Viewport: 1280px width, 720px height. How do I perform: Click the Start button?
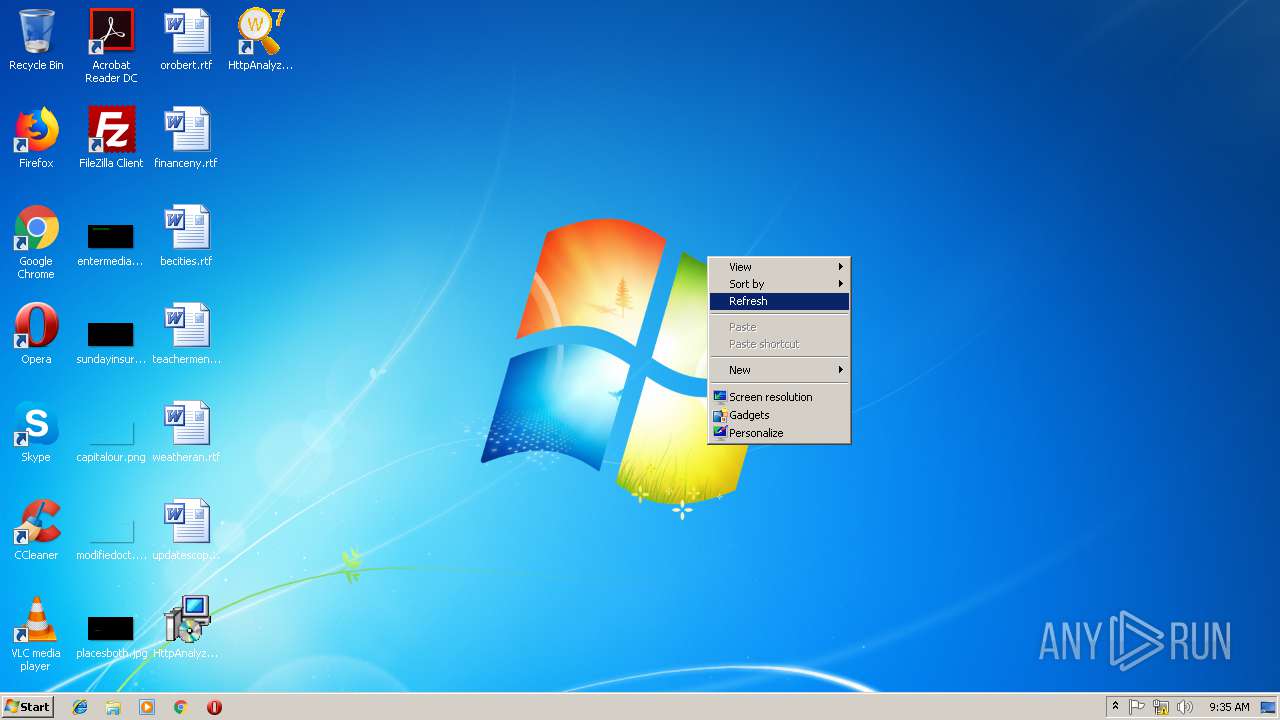coord(28,707)
